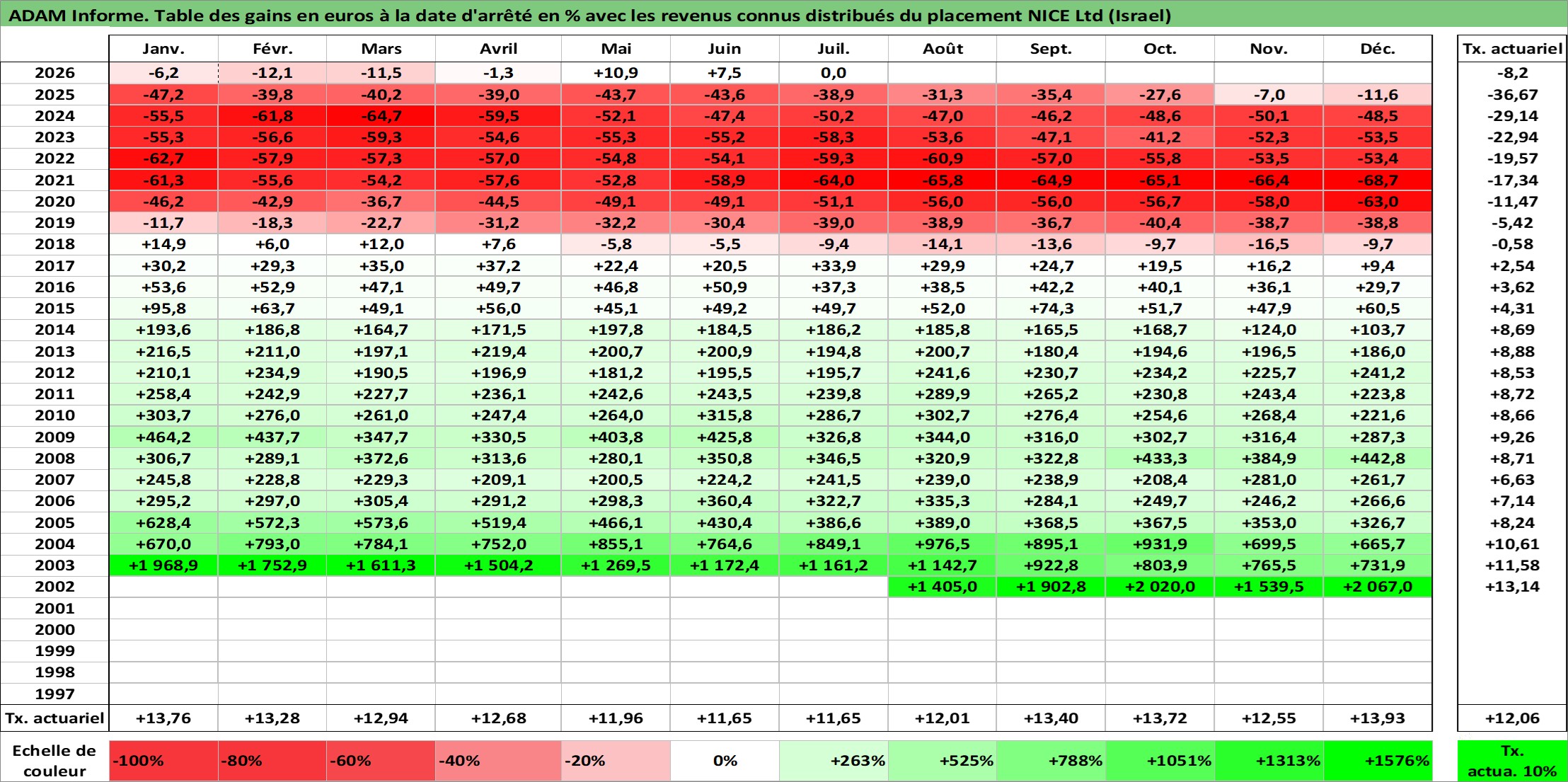Click the 1997 row label

54,694
